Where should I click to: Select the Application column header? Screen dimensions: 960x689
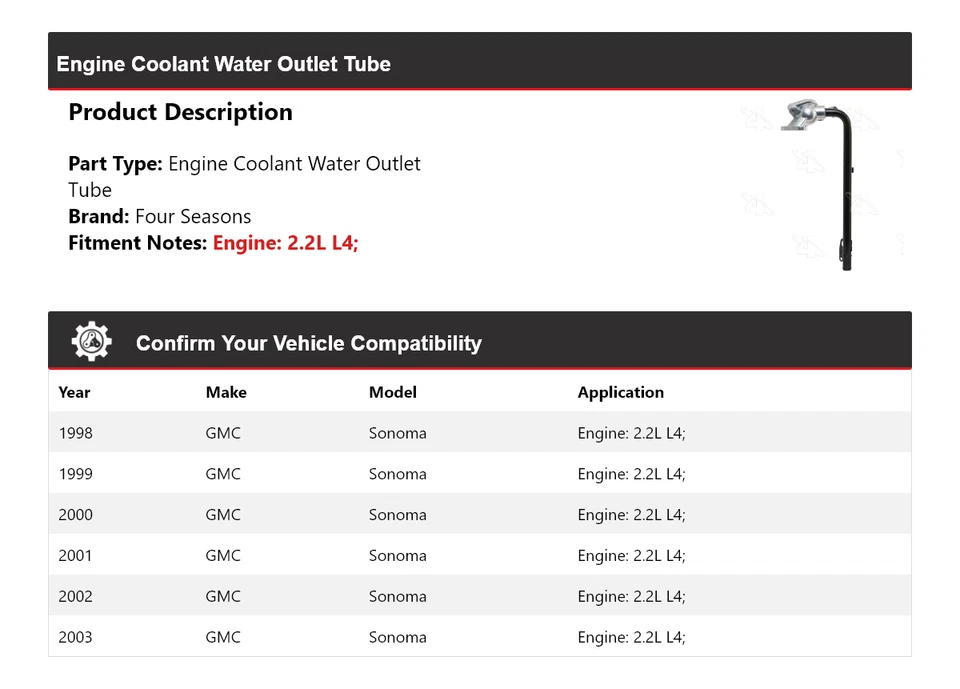click(x=621, y=392)
